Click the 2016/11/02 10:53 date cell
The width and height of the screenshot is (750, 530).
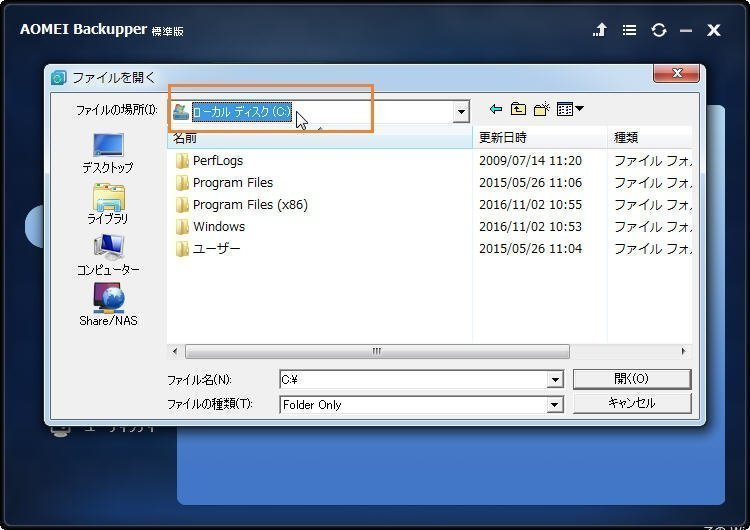[x=530, y=227]
